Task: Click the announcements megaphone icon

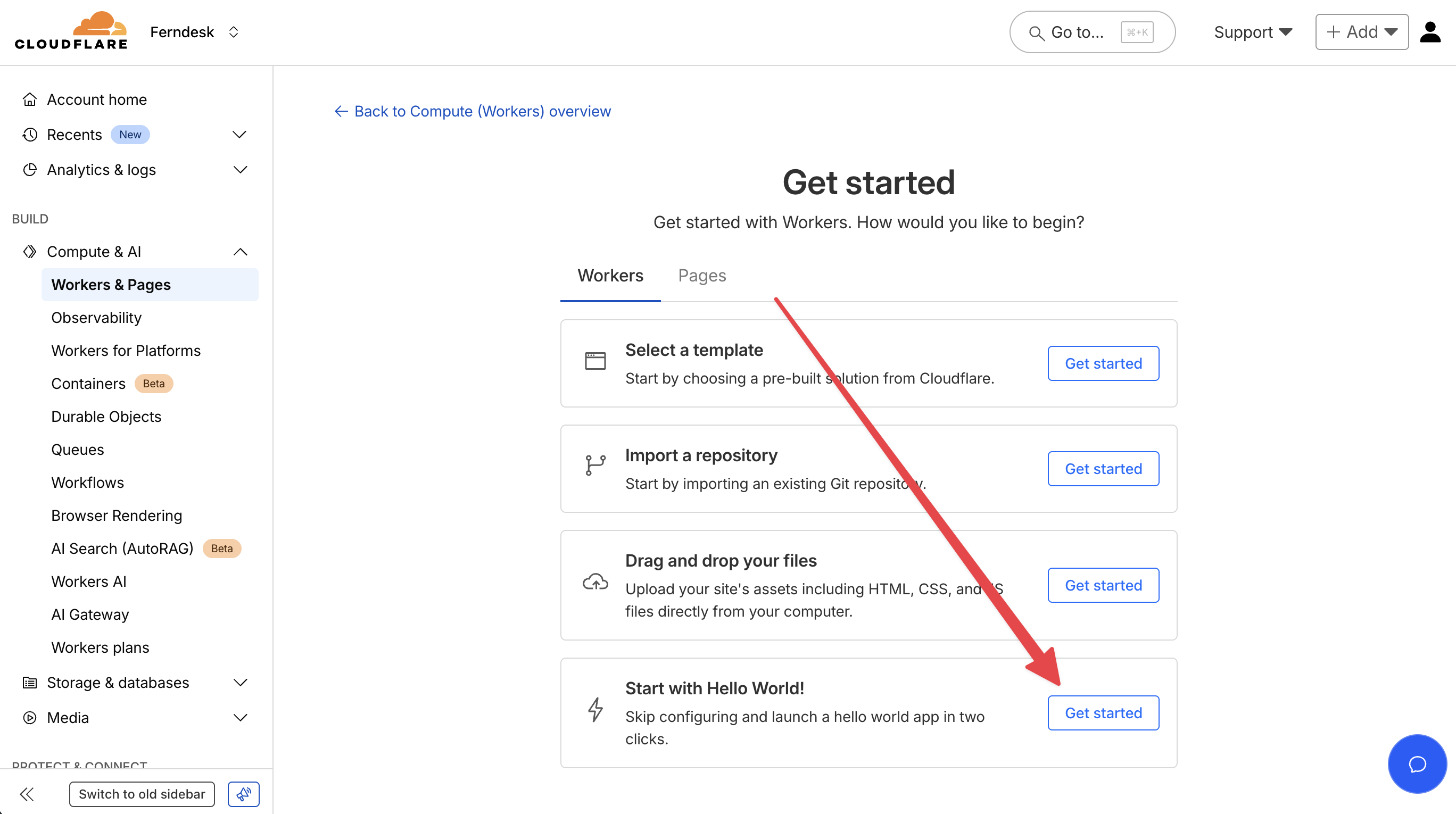Action: (x=244, y=794)
